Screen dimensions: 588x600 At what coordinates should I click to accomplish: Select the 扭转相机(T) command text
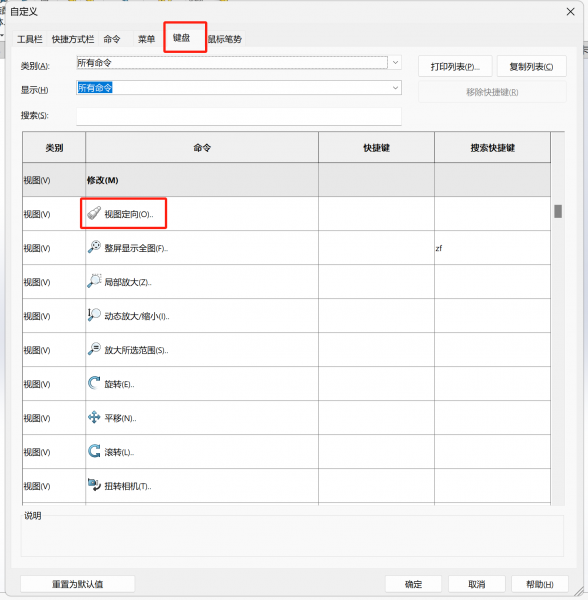[128, 486]
